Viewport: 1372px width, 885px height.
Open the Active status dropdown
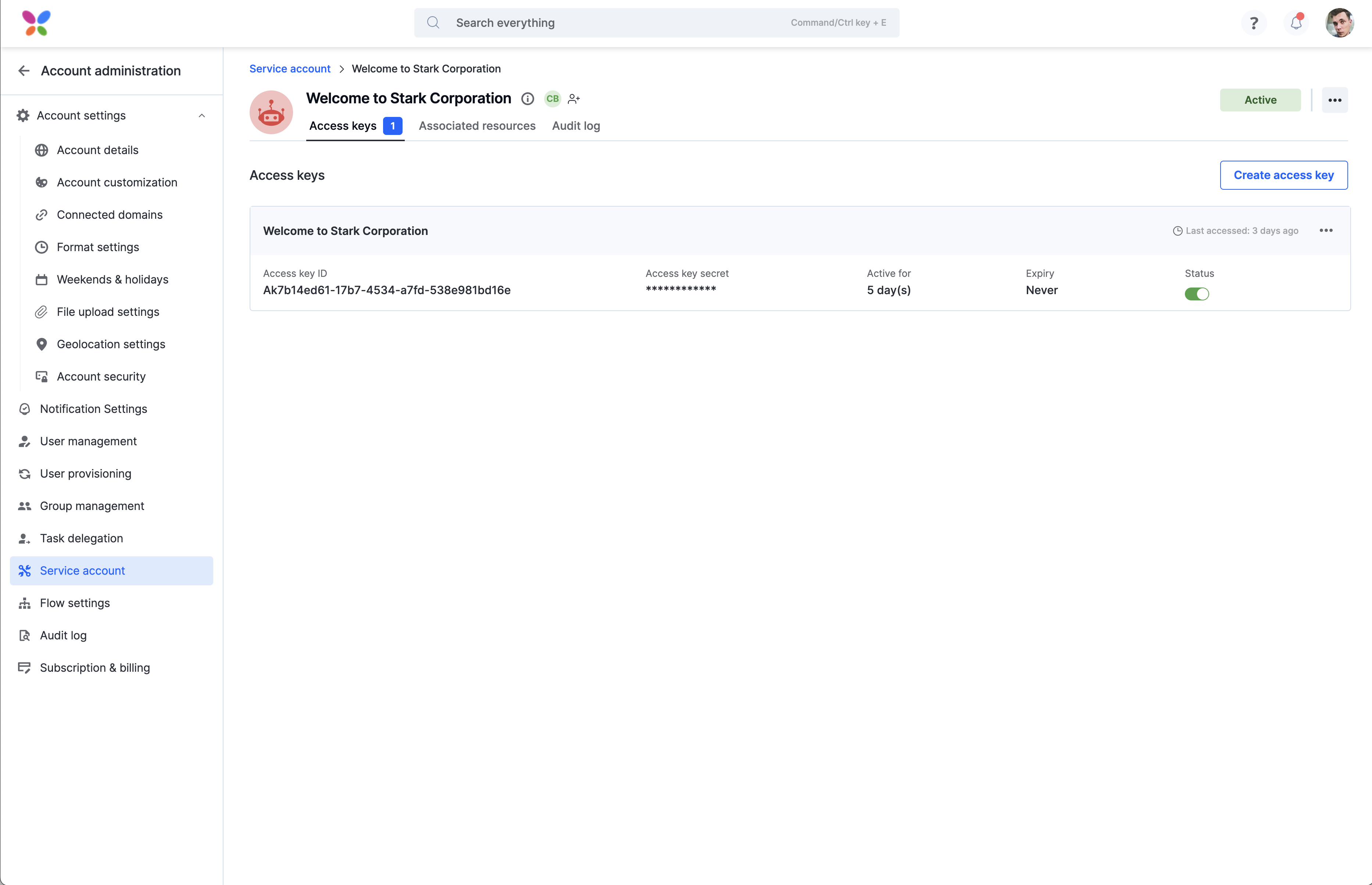click(1260, 100)
